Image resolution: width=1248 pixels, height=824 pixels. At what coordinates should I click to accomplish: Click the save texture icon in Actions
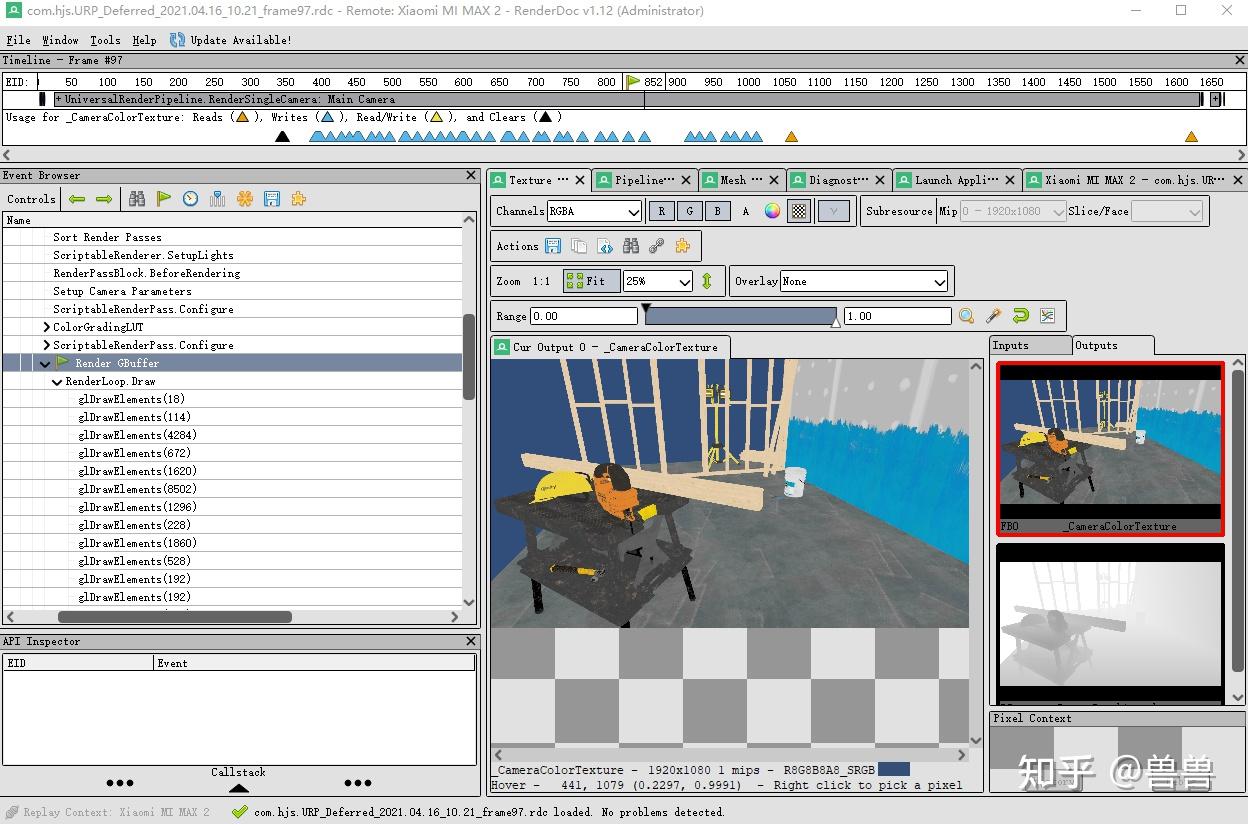tap(553, 246)
